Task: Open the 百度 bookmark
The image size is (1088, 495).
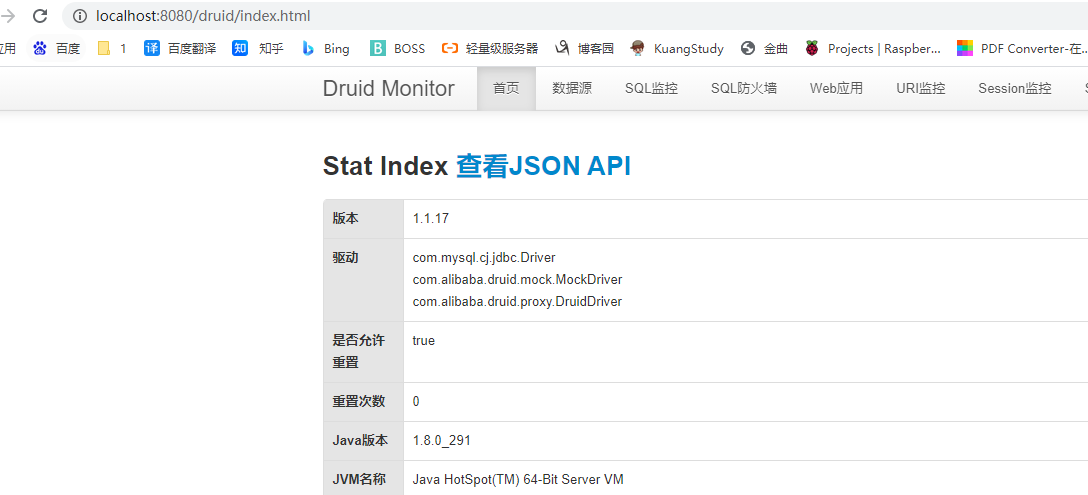Action: 56,49
